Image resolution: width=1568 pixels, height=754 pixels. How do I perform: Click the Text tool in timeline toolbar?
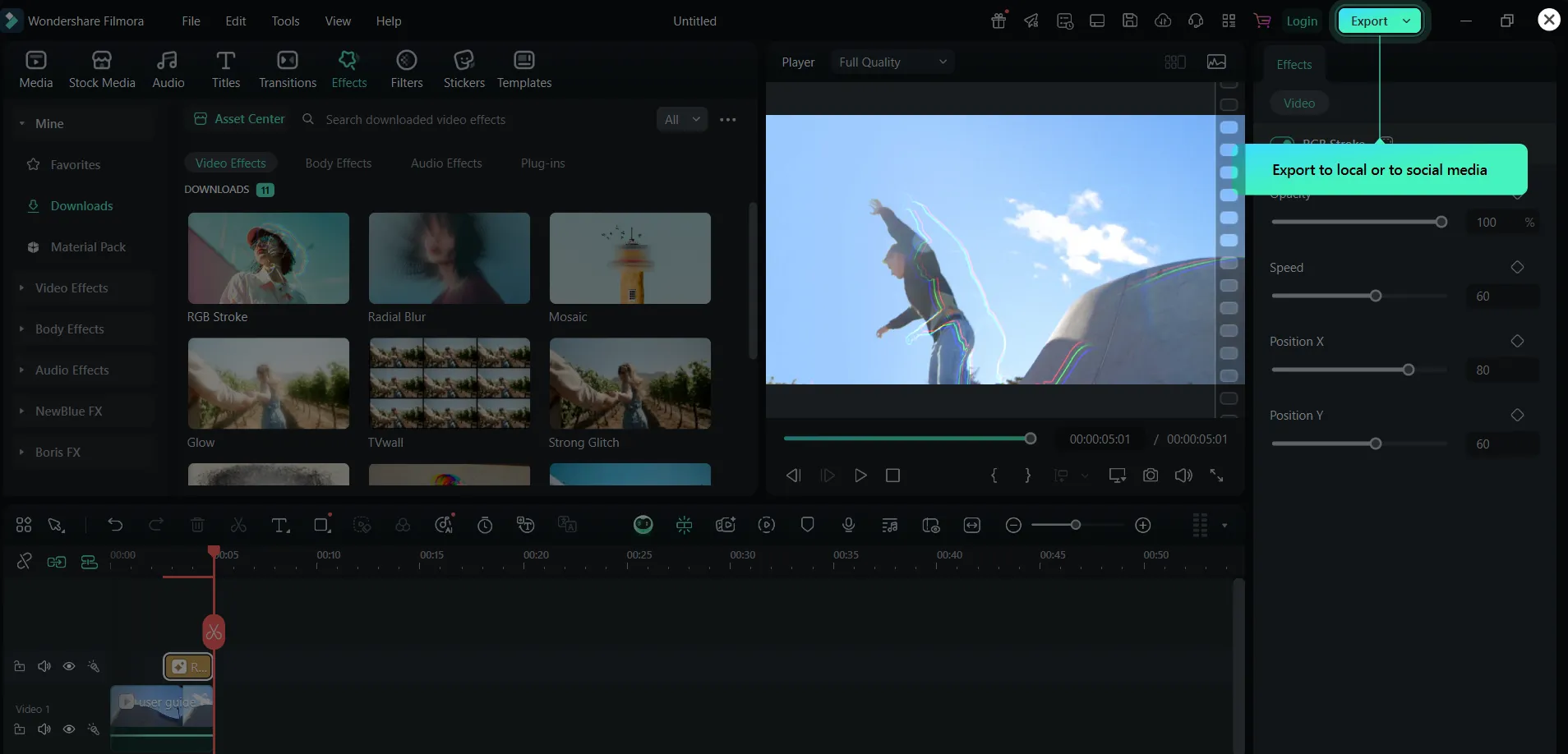(280, 525)
